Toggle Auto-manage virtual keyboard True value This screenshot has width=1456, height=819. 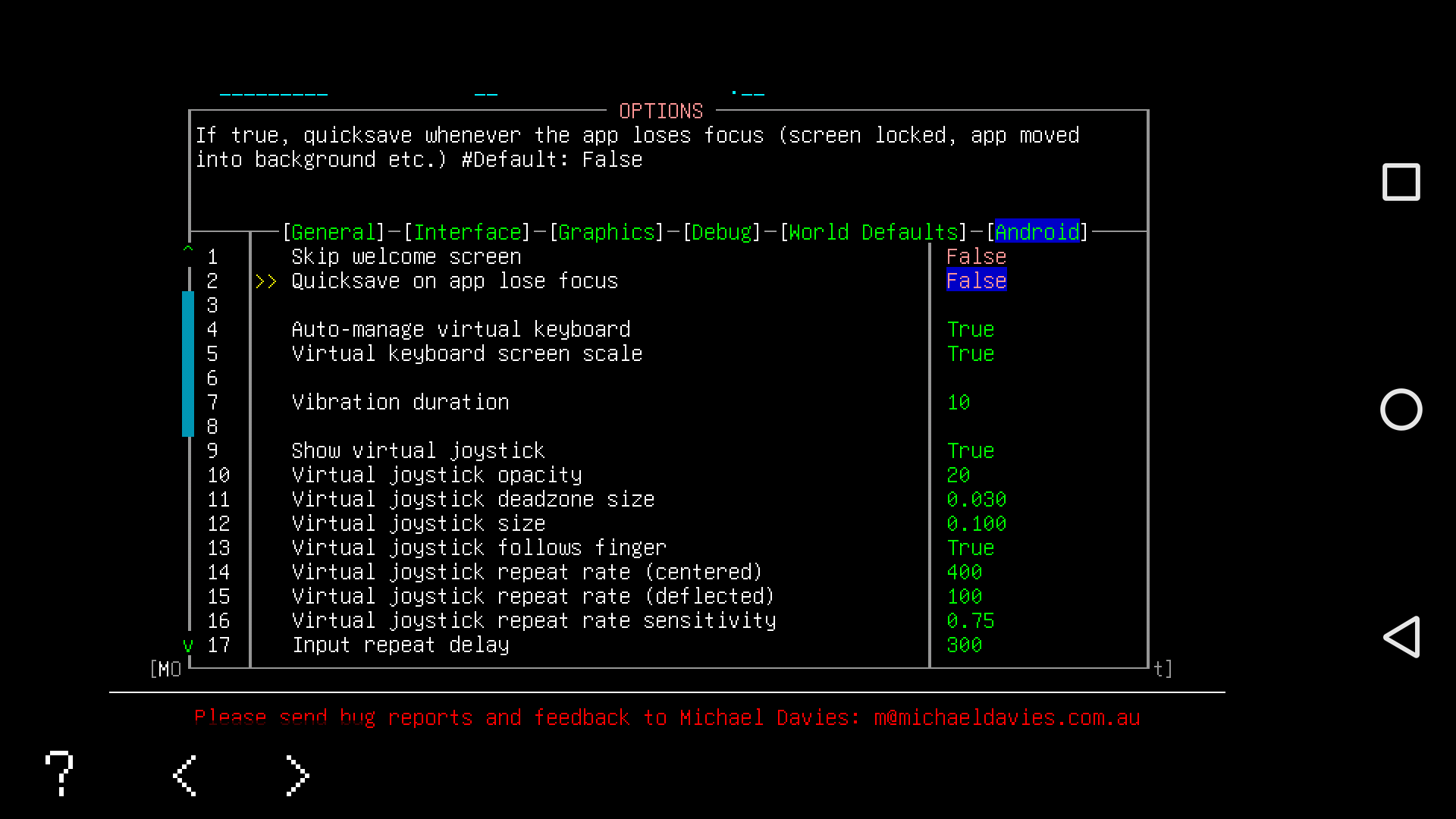click(970, 330)
